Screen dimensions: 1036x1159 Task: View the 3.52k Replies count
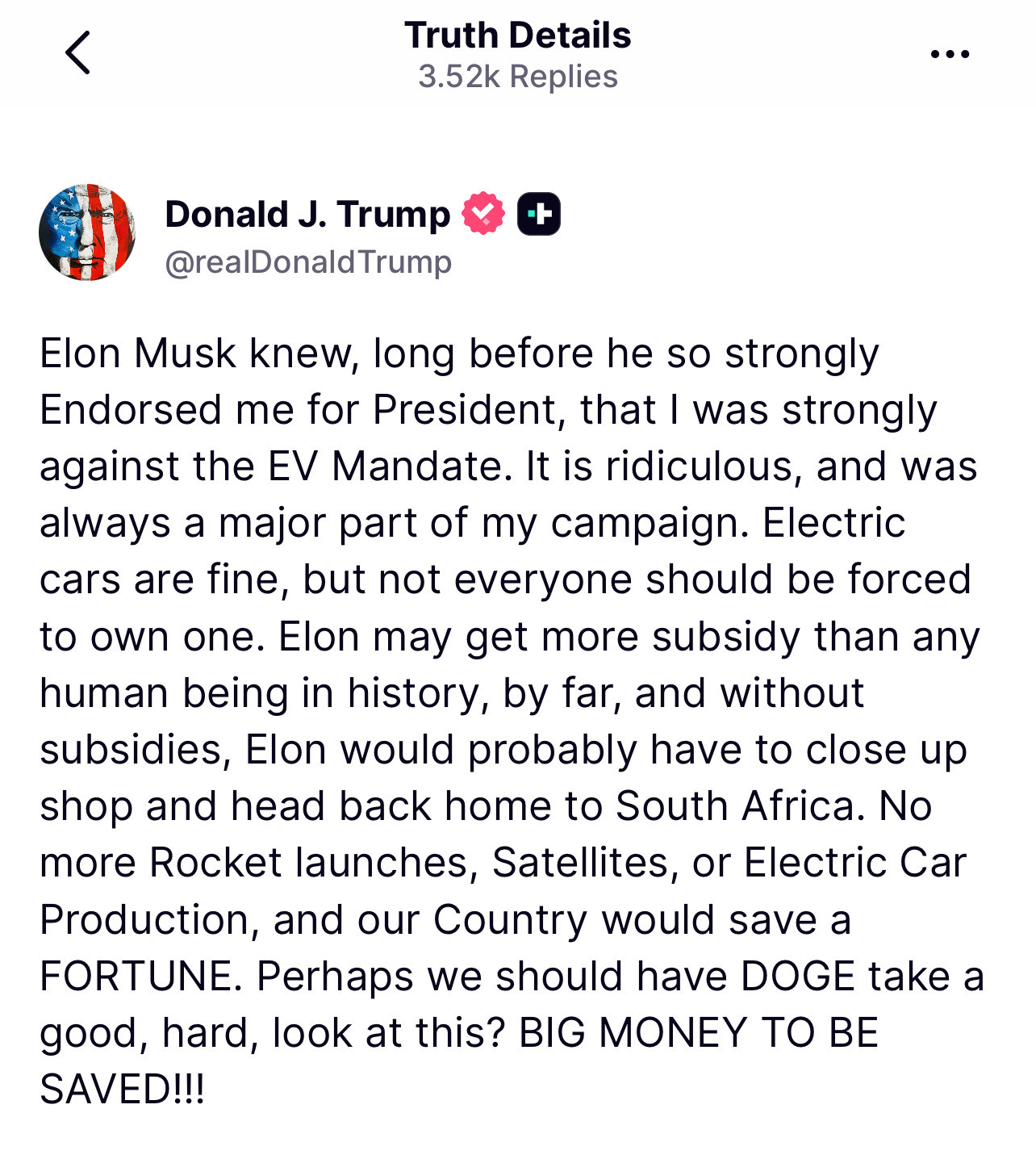(518, 77)
